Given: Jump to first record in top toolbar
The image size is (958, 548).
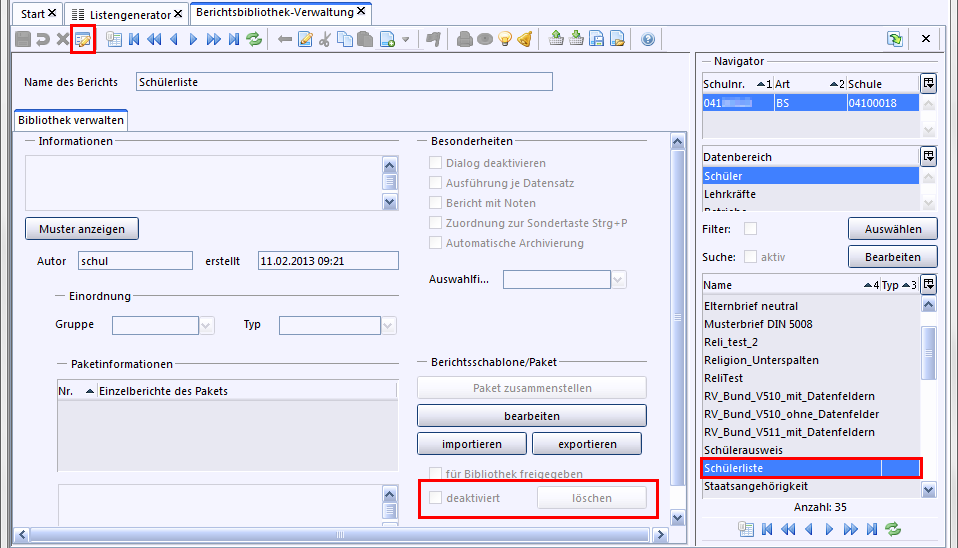Looking at the screenshot, I should (134, 40).
